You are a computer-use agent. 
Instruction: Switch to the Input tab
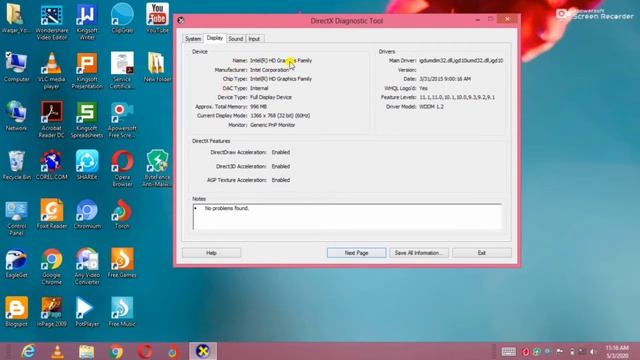[x=254, y=39]
